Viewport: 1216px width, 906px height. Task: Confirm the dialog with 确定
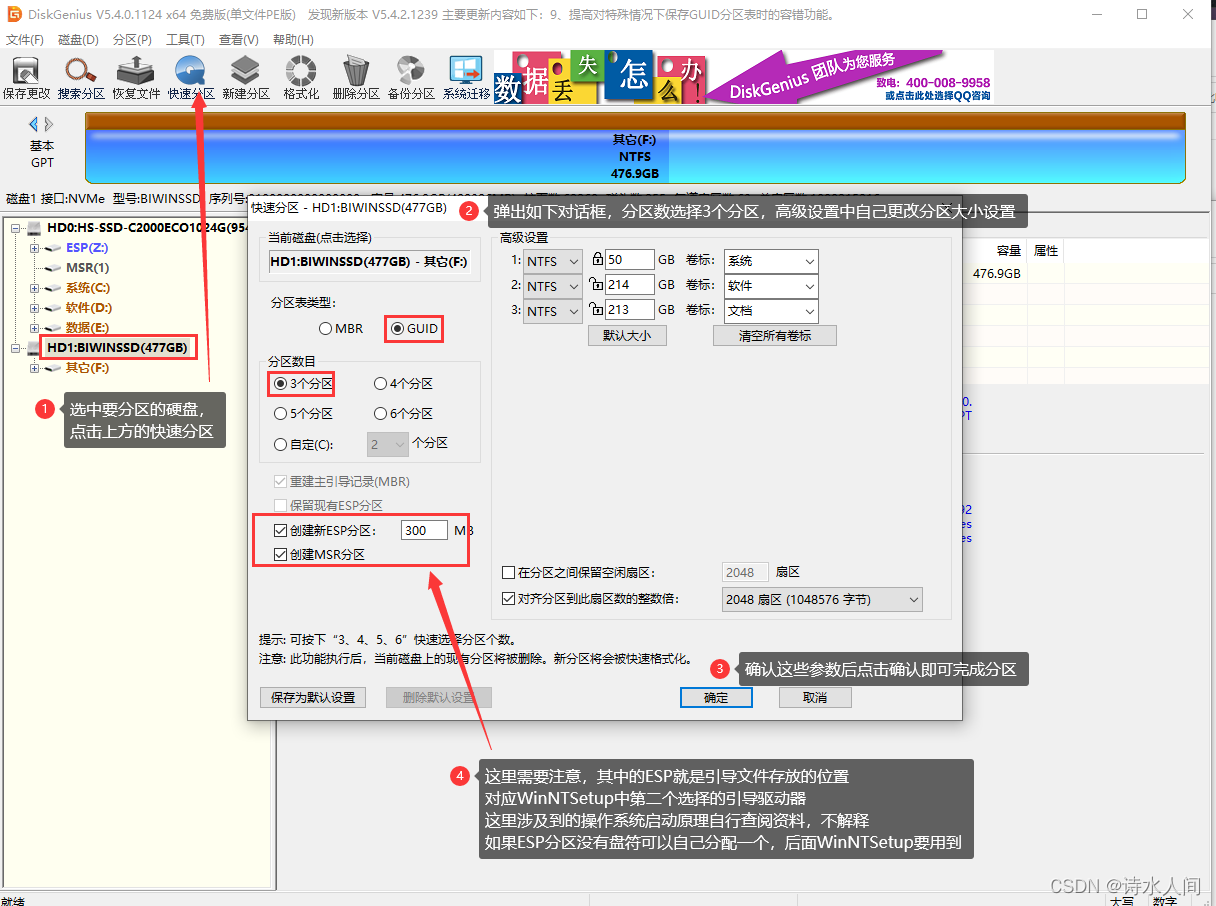(x=716, y=698)
